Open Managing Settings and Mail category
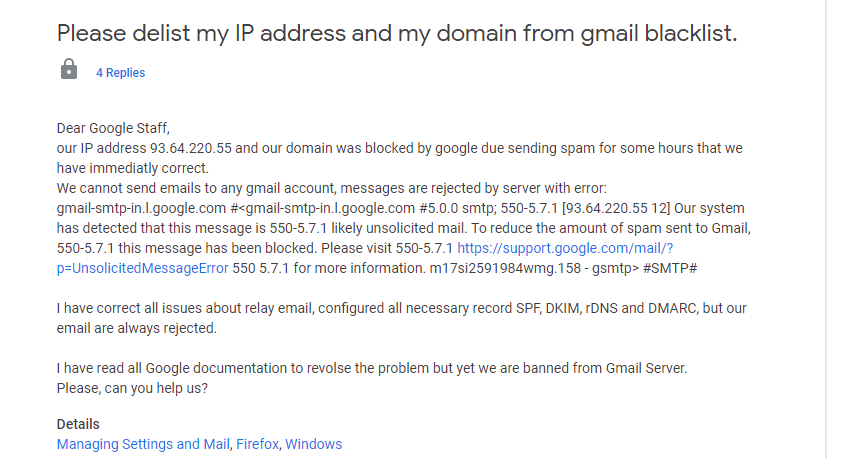 (143, 444)
